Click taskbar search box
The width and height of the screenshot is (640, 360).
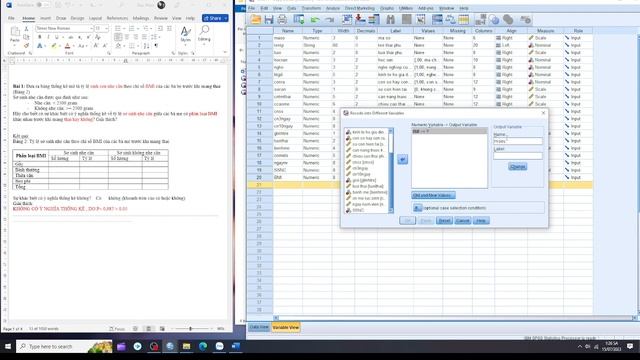pos(64,347)
